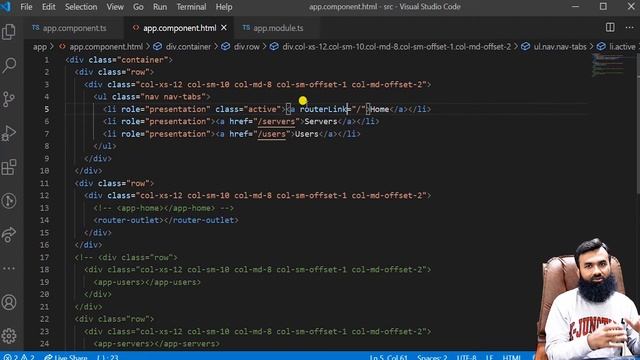Open the Edit menu
This screenshot has height=360, width=640.
click(x=48, y=7)
